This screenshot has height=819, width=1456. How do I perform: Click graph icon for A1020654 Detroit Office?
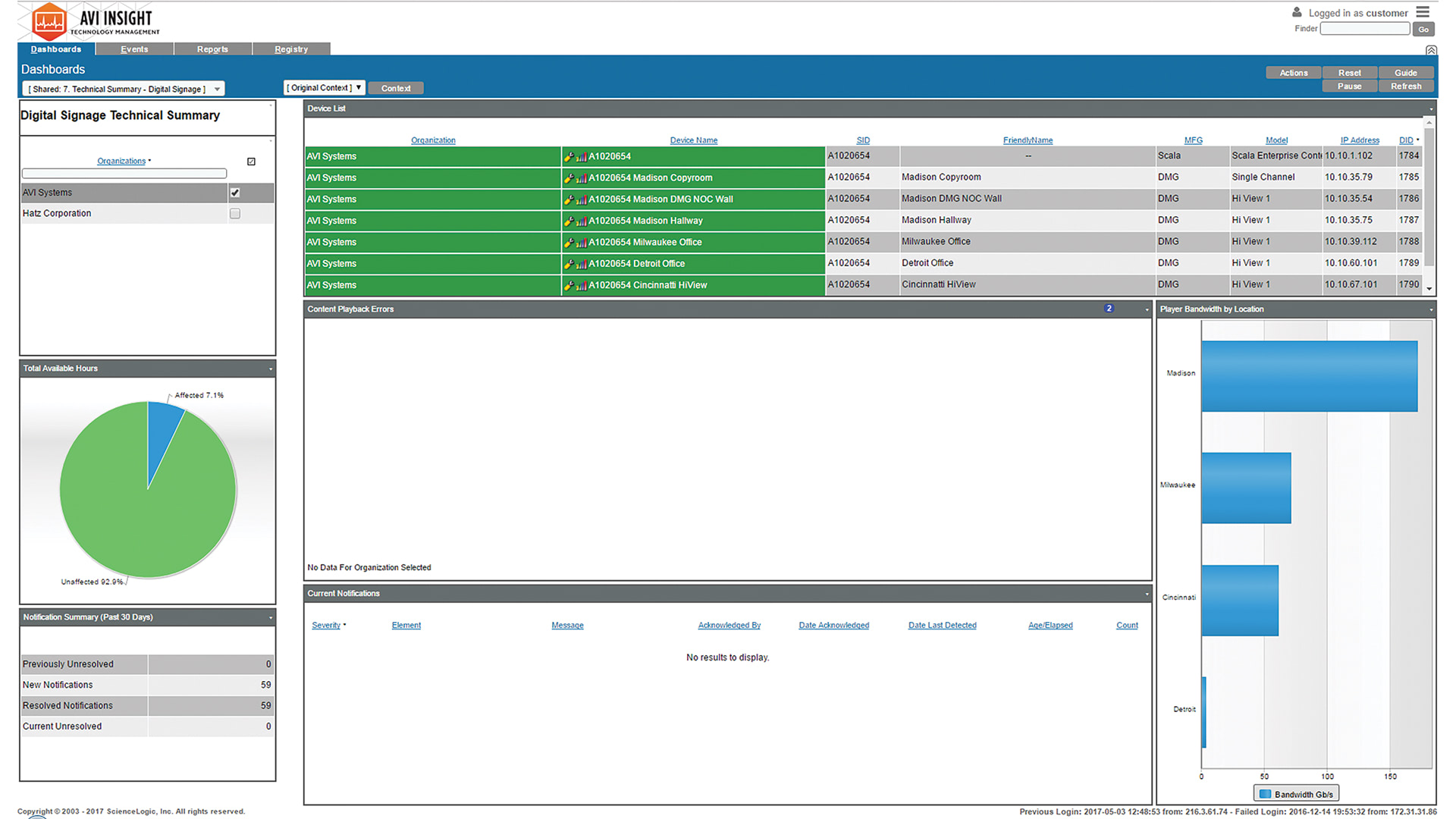pyautogui.click(x=582, y=264)
